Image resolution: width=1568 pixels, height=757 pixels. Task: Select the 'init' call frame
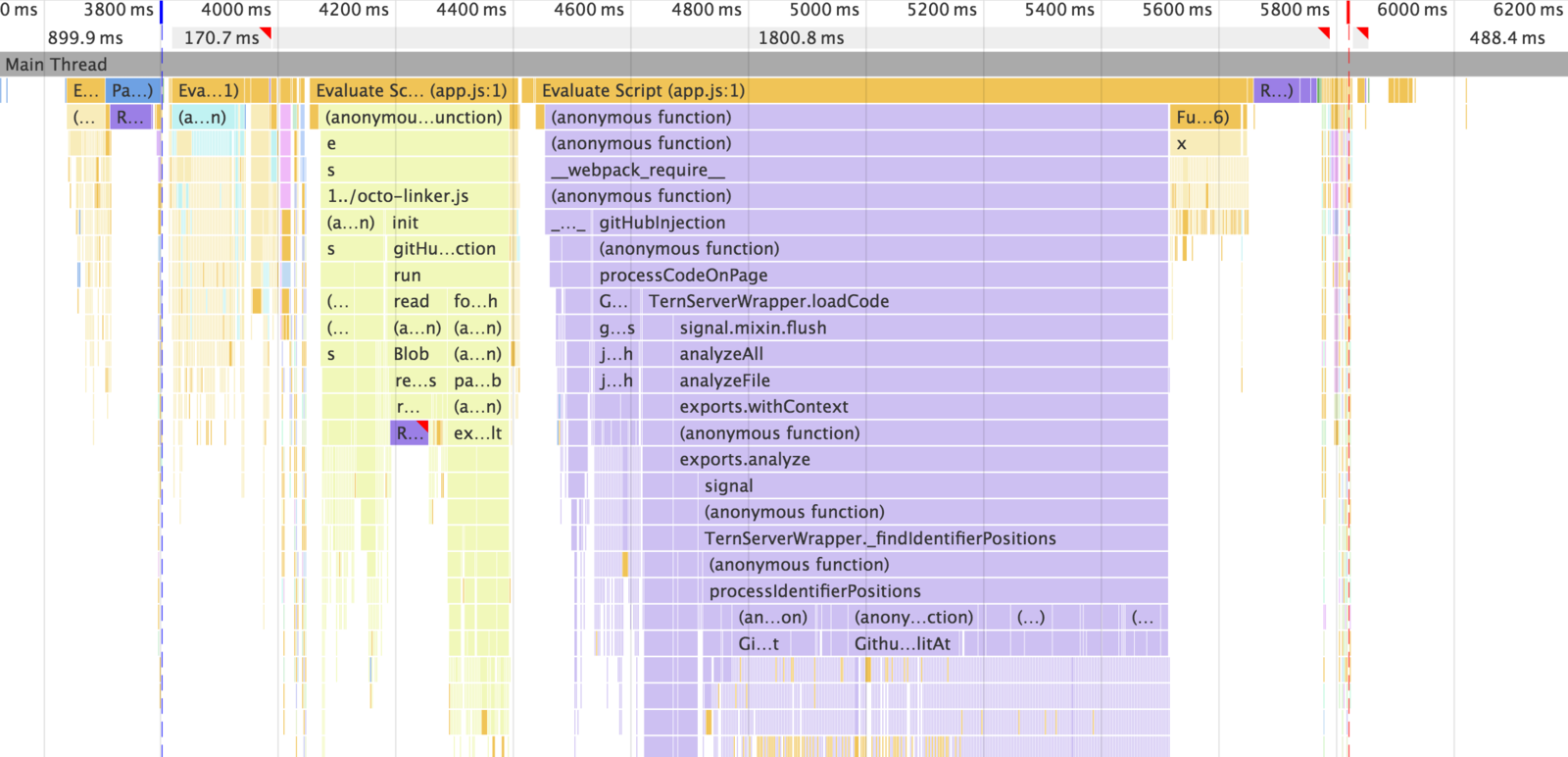(x=449, y=223)
